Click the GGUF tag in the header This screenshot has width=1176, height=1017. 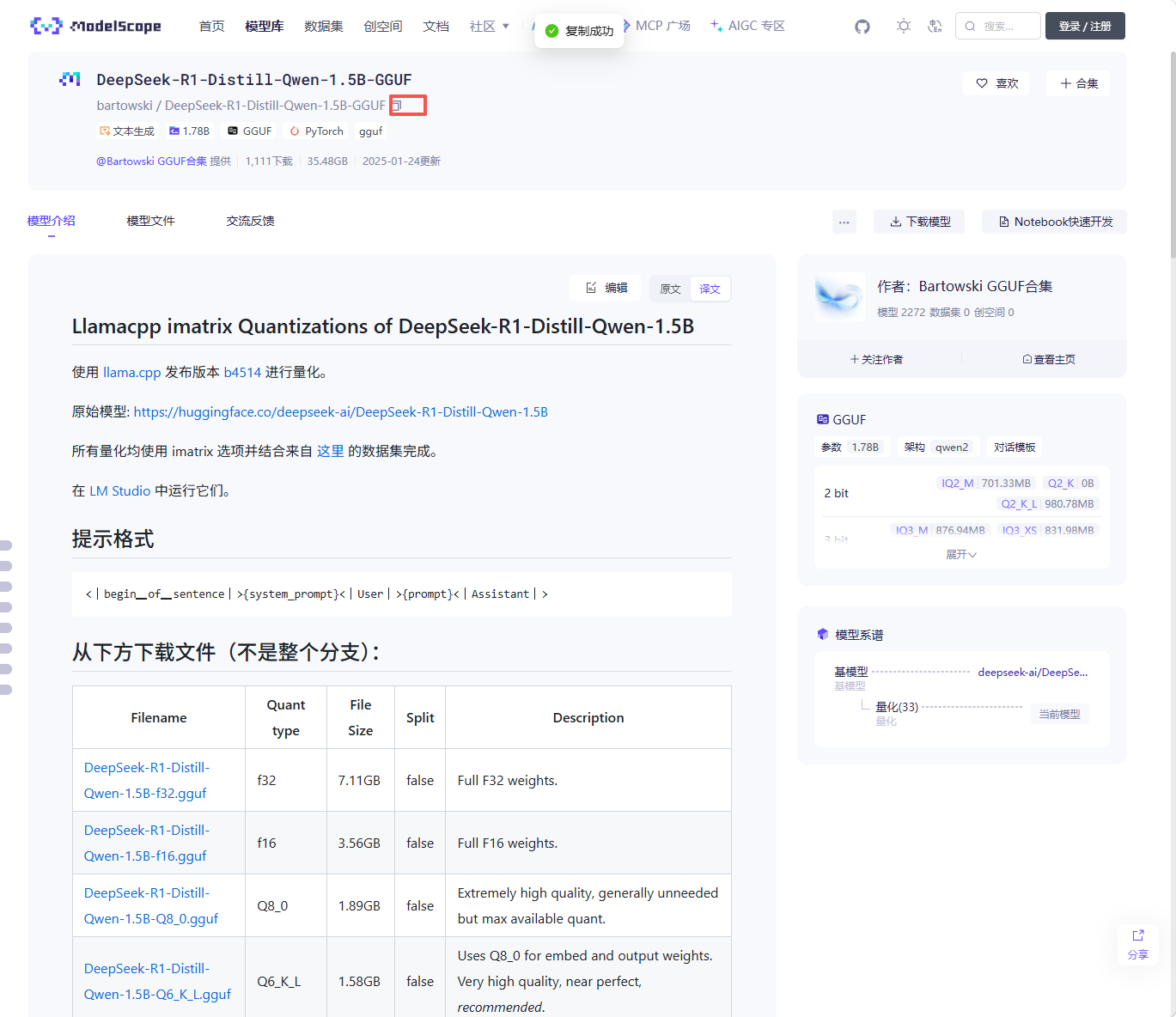point(250,131)
